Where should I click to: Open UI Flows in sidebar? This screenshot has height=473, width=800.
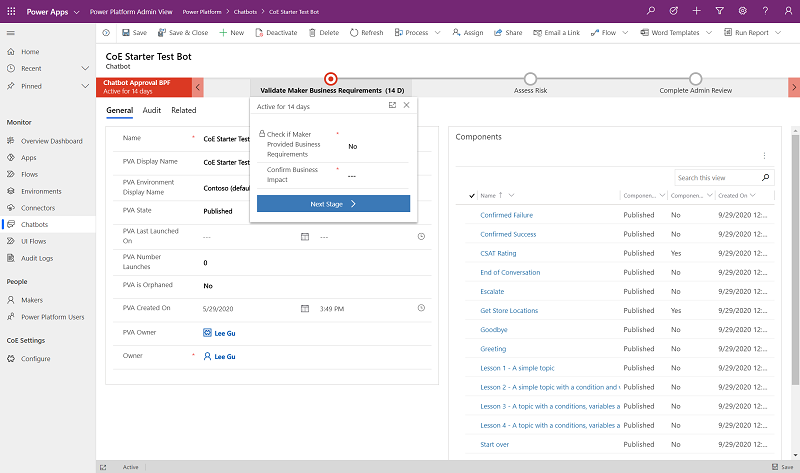coord(34,241)
